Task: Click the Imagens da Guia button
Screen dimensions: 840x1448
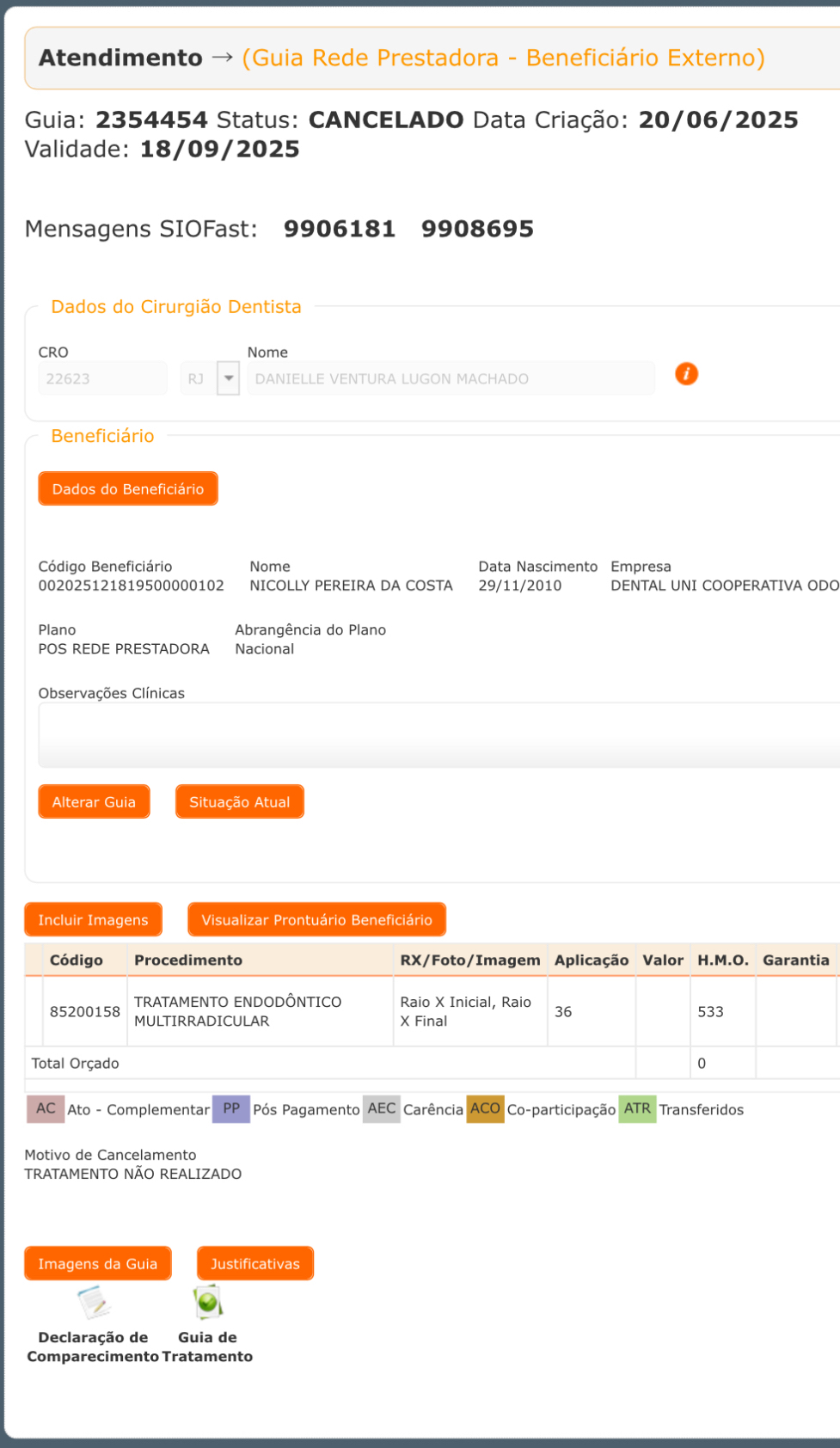Action: [x=98, y=1264]
